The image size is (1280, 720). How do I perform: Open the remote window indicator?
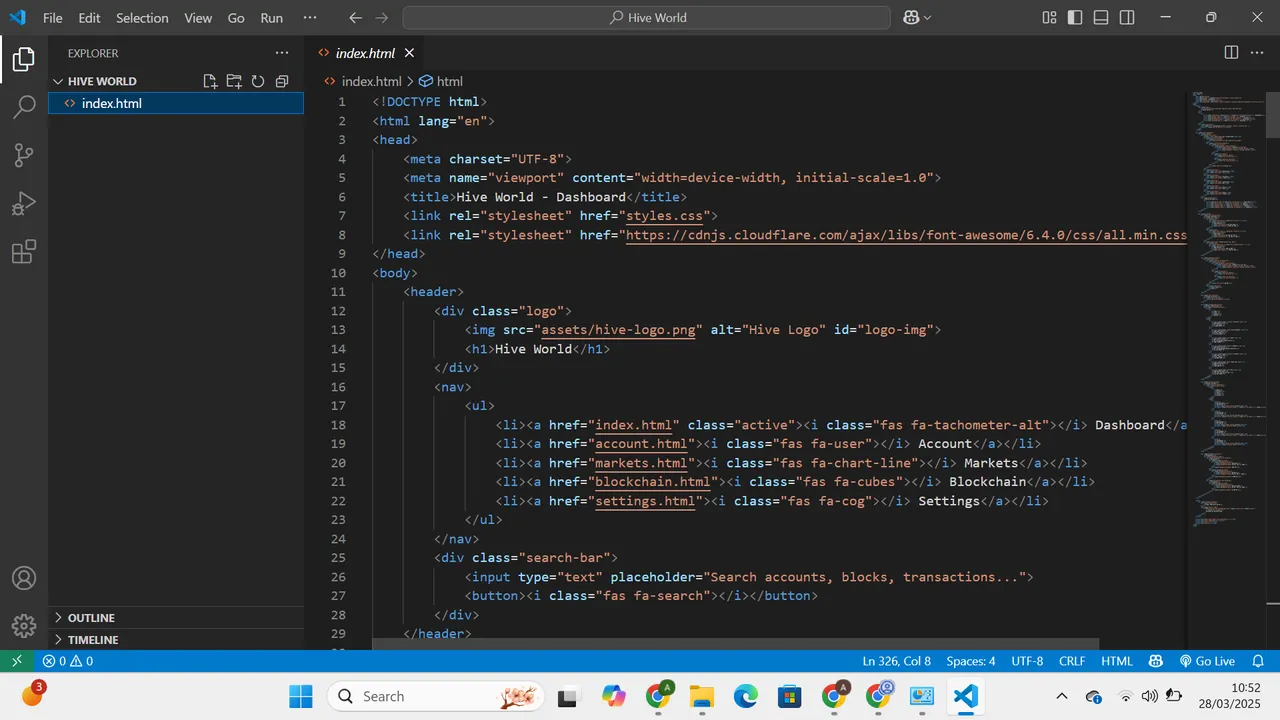point(16,661)
